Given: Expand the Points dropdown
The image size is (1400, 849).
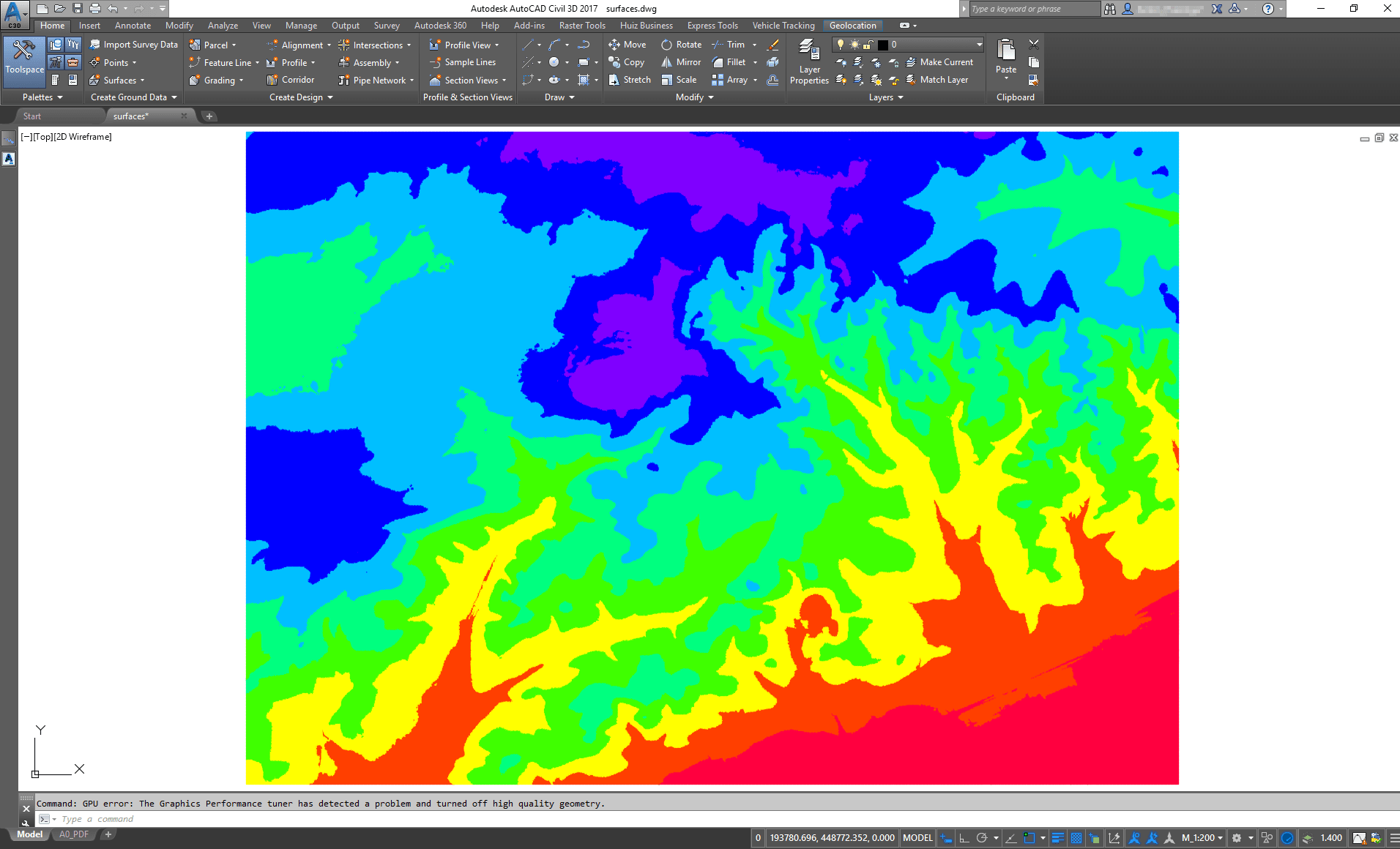Looking at the screenshot, I should (134, 63).
